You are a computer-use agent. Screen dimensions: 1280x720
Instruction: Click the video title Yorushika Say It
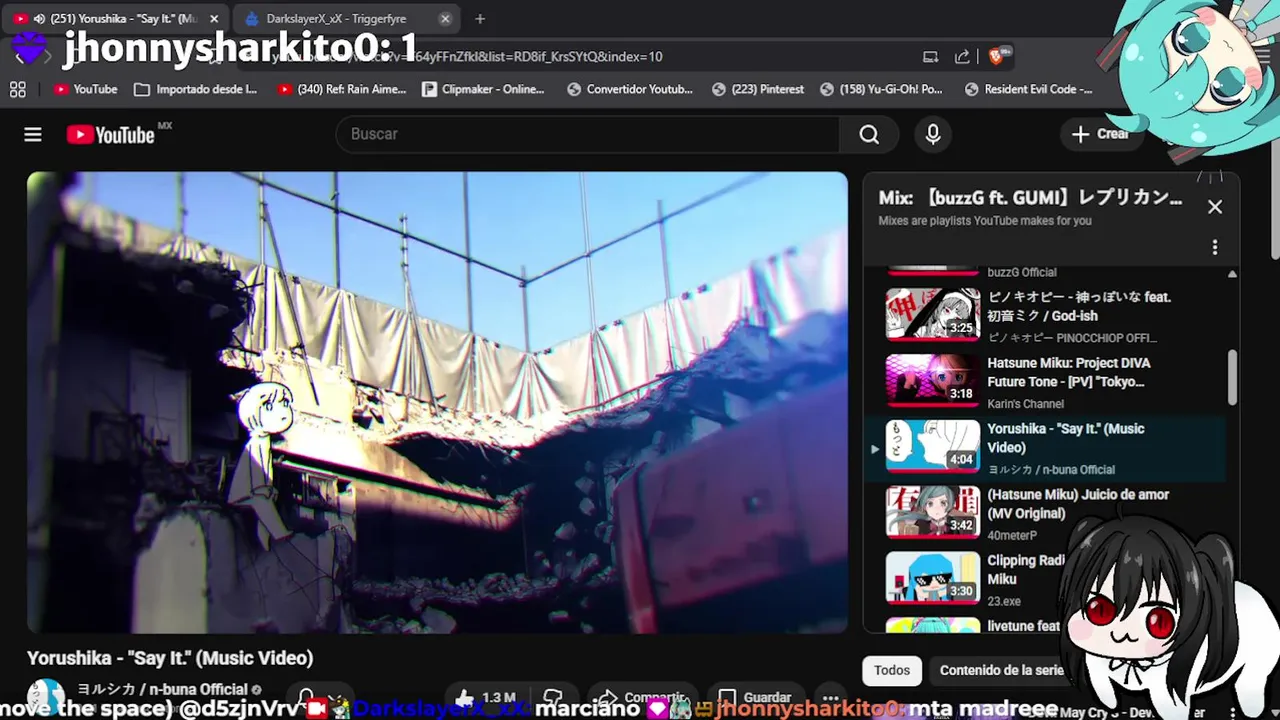(170, 658)
